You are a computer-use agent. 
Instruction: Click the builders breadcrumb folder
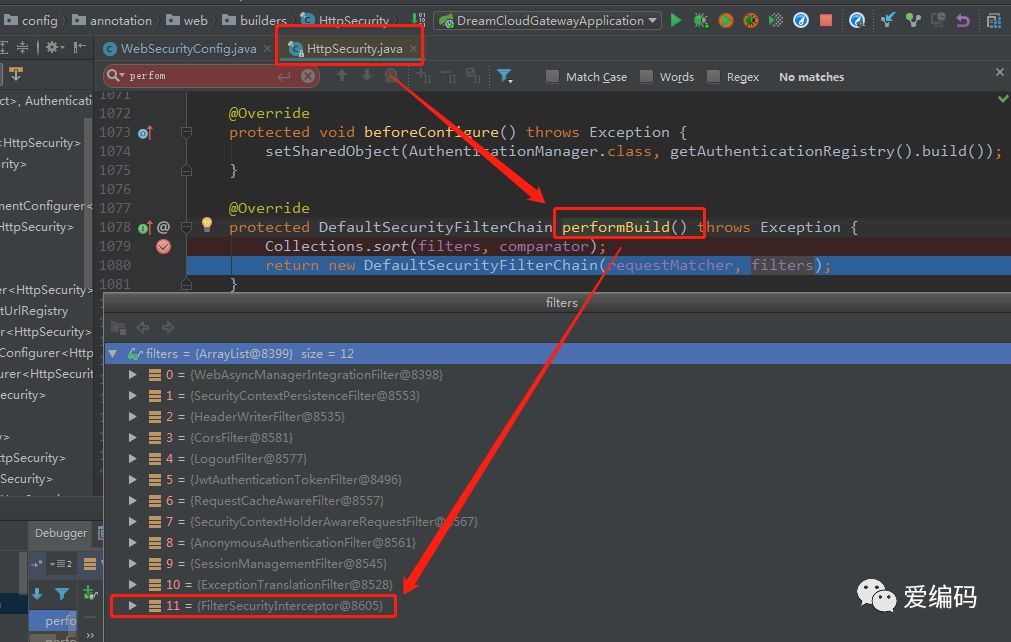255,20
